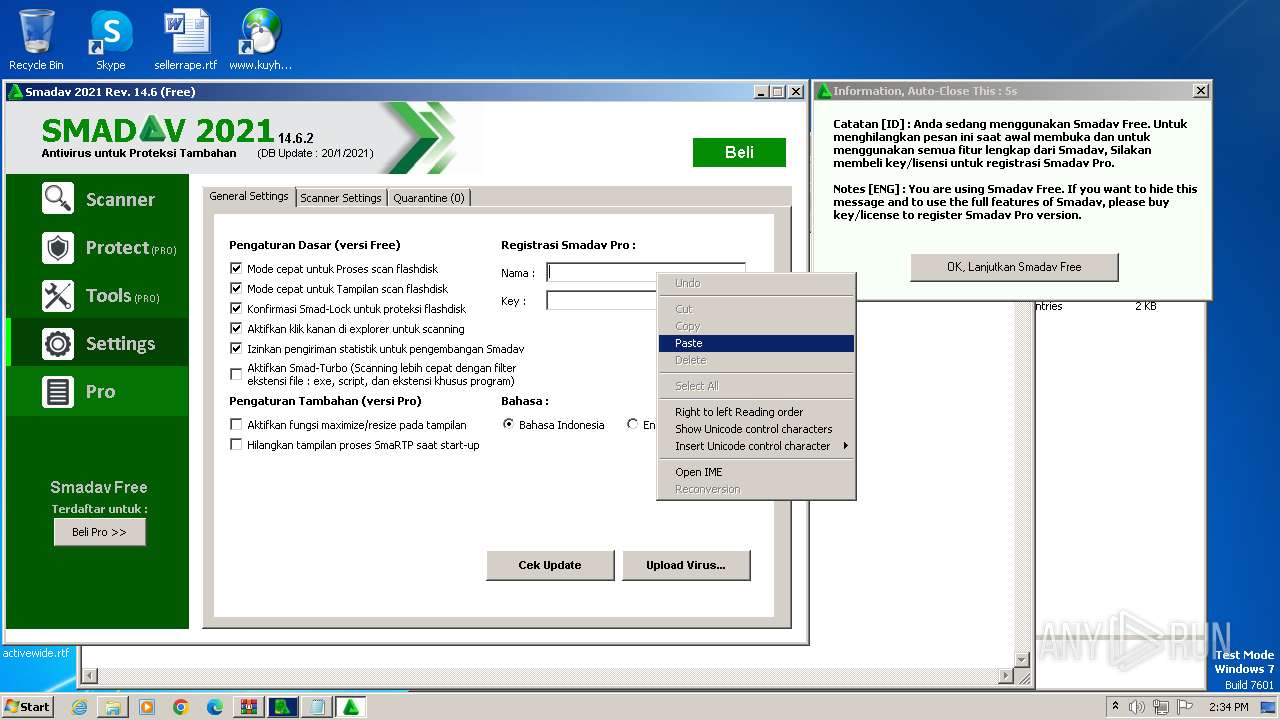This screenshot has height=720, width=1280.
Task: Switch to Quarantine (0) tab
Action: pos(428,198)
